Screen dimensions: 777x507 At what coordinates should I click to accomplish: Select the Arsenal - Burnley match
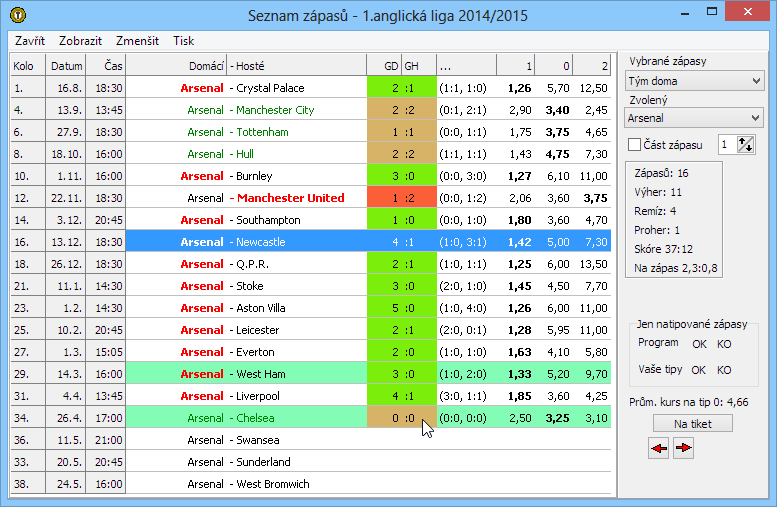click(311, 176)
